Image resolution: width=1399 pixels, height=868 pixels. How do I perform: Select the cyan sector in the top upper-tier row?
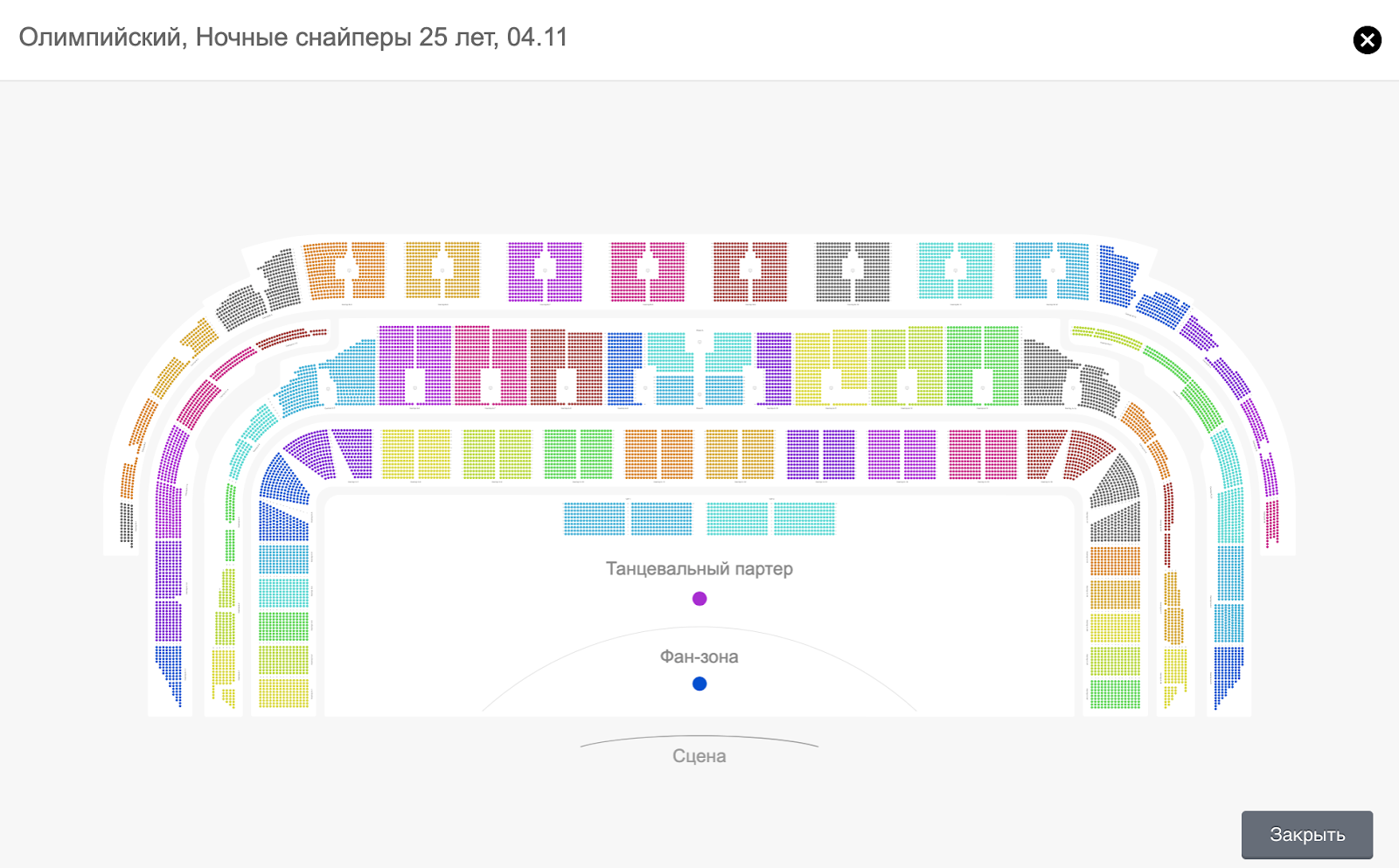955,272
